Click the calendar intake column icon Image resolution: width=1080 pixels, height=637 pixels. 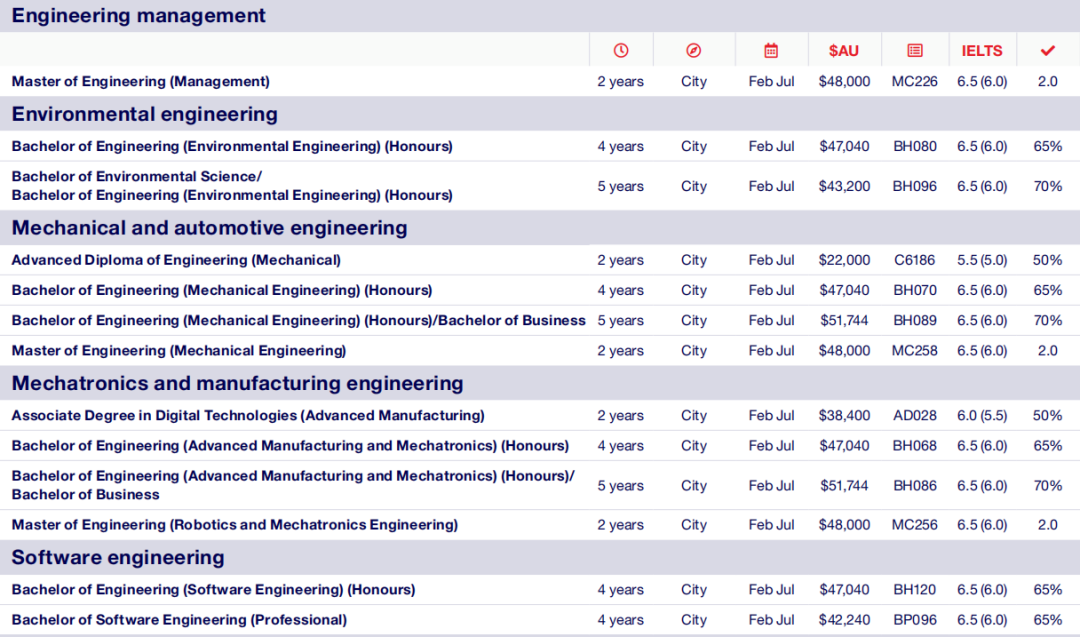click(x=771, y=50)
